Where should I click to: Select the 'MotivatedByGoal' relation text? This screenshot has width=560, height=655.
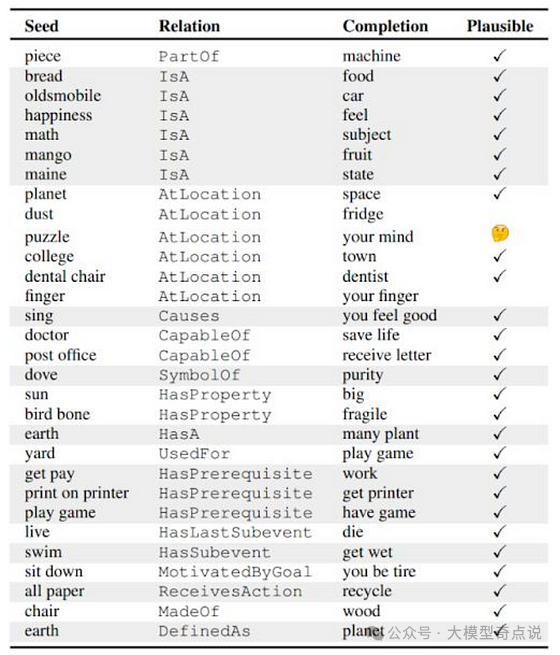tap(235, 572)
